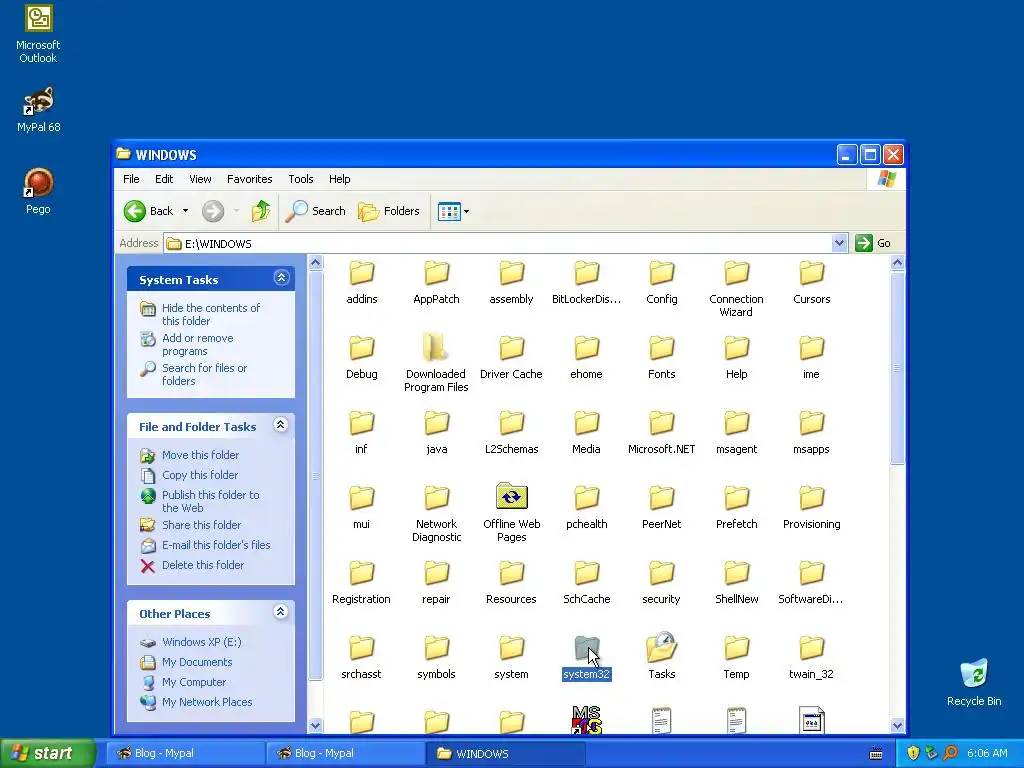Click Move this folder
The width and height of the screenshot is (1024, 768).
coord(200,455)
